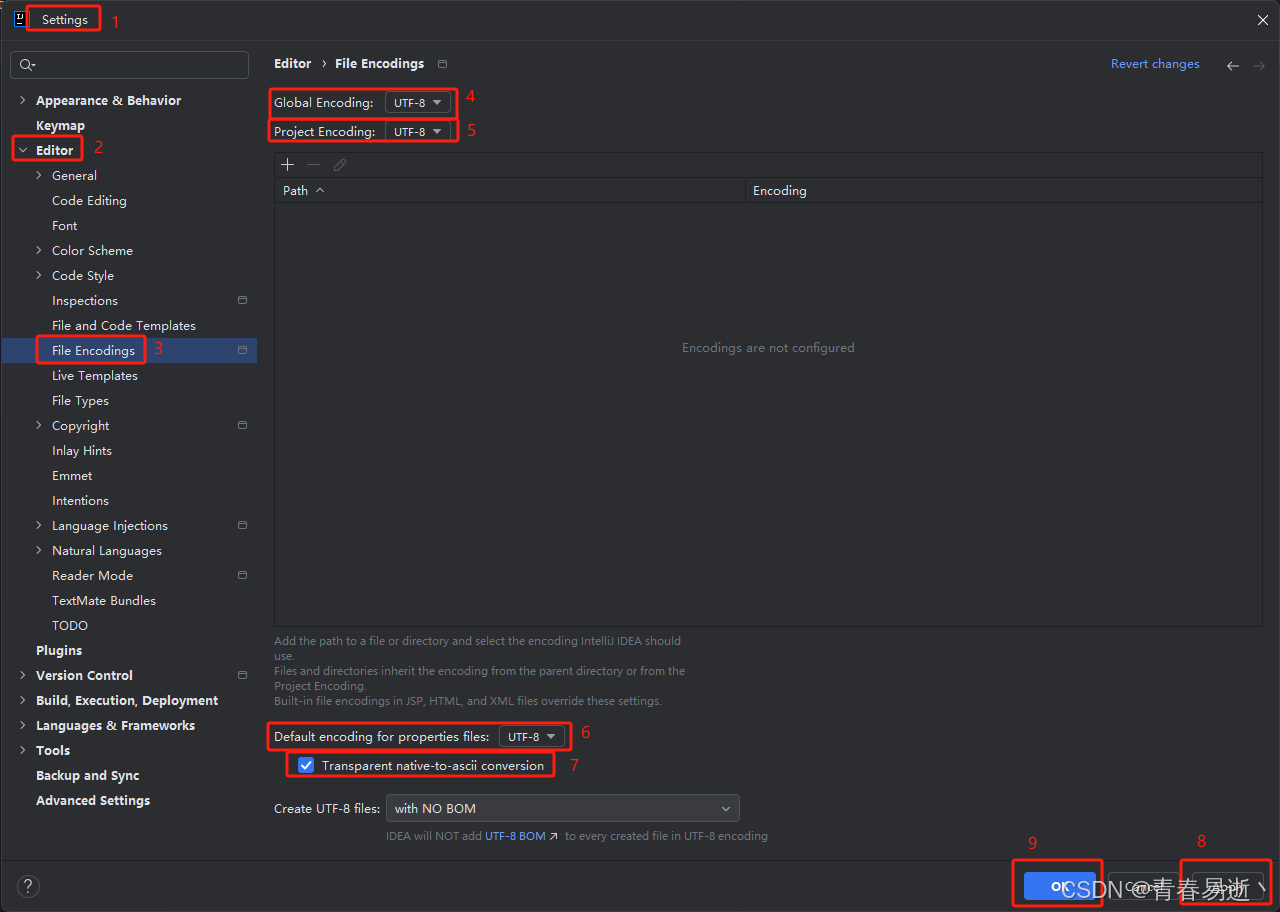Select Plugins in the settings sidebar
The height and width of the screenshot is (912, 1280).
[58, 649]
